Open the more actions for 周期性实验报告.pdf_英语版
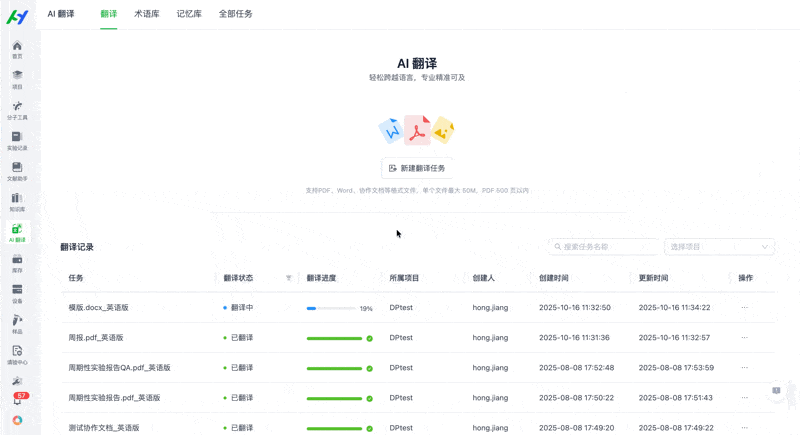 click(744, 398)
